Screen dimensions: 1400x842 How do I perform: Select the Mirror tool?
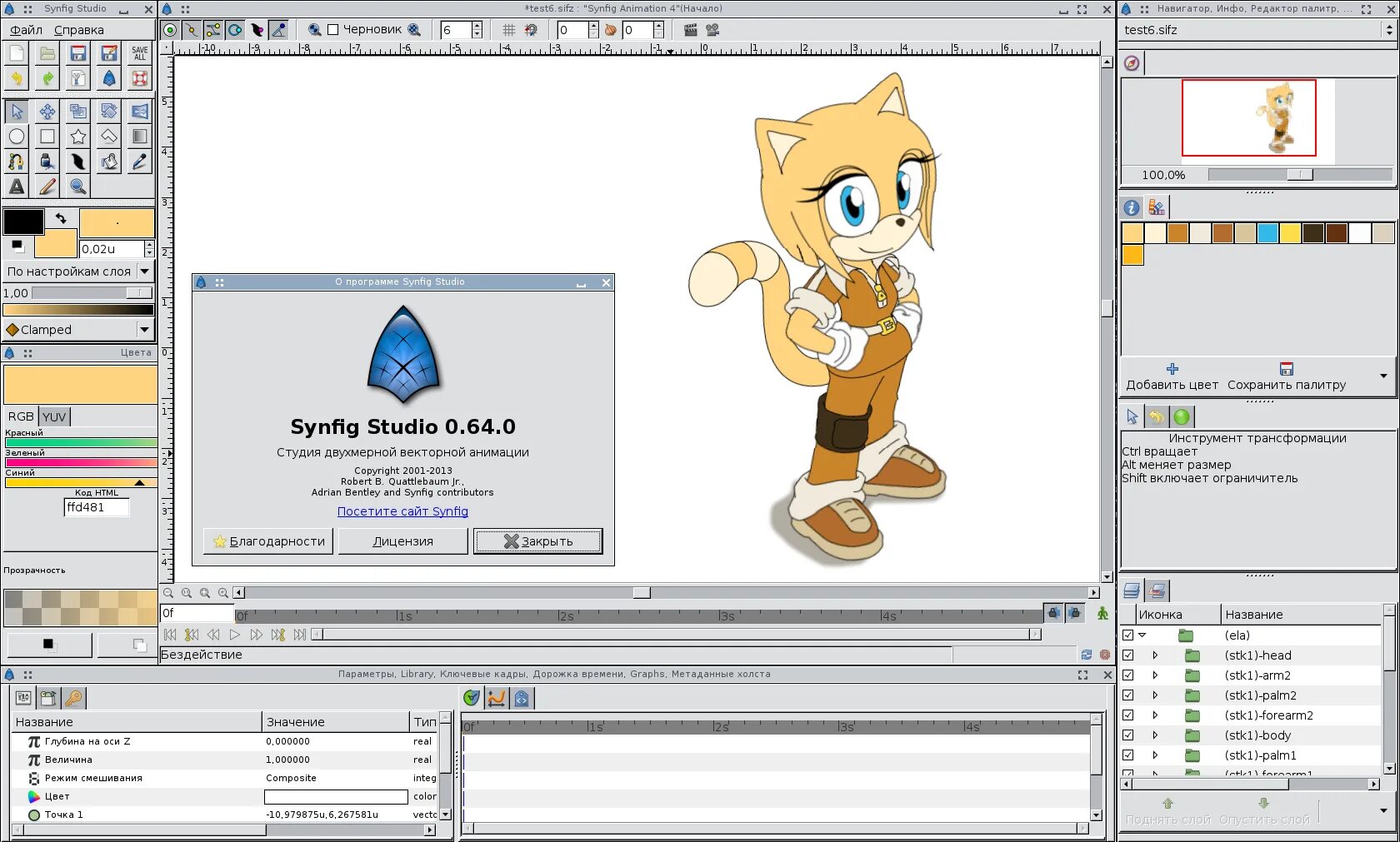[140, 111]
